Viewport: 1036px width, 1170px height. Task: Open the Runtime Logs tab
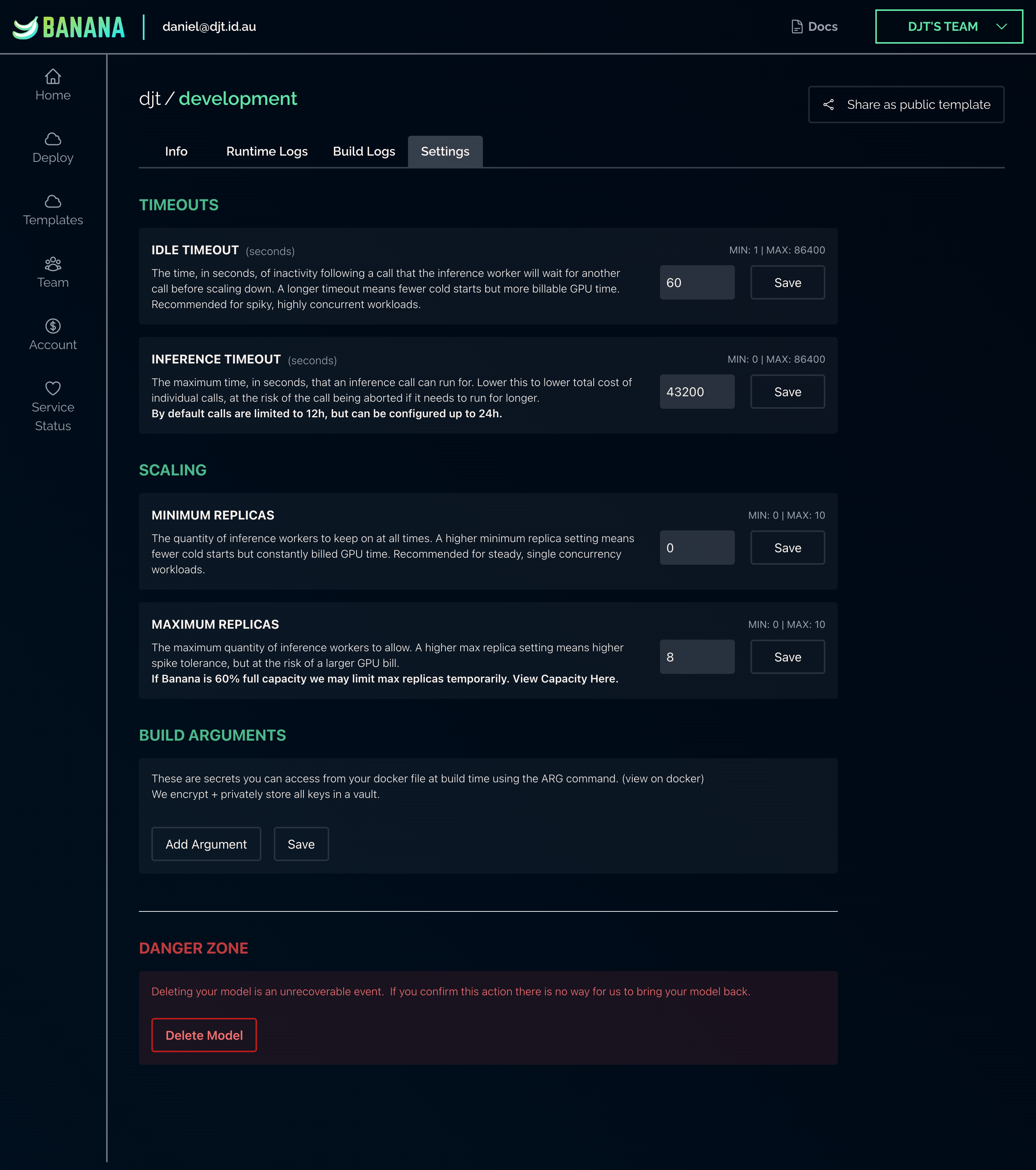[x=267, y=152]
